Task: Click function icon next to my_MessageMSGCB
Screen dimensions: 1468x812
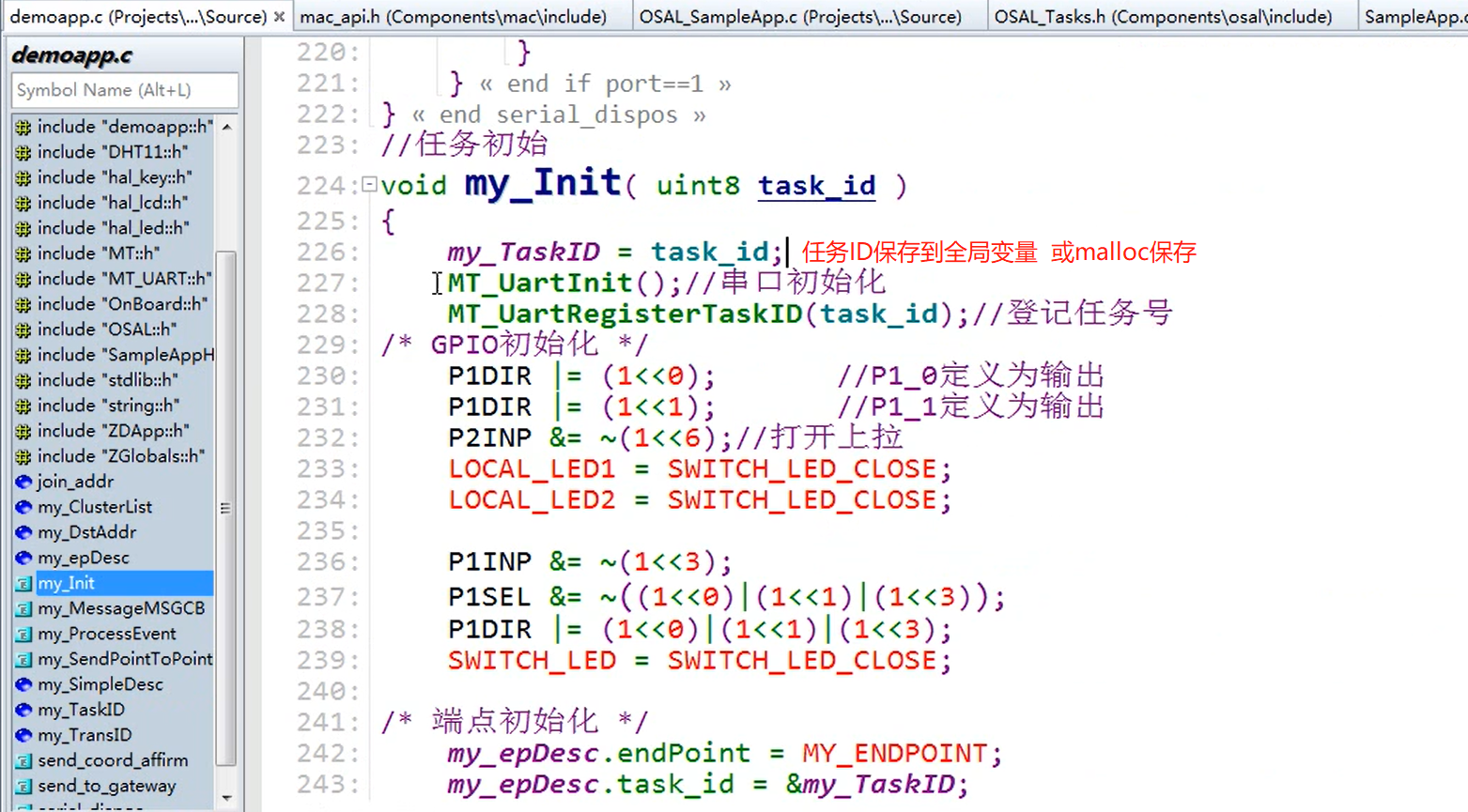Action: click(23, 608)
